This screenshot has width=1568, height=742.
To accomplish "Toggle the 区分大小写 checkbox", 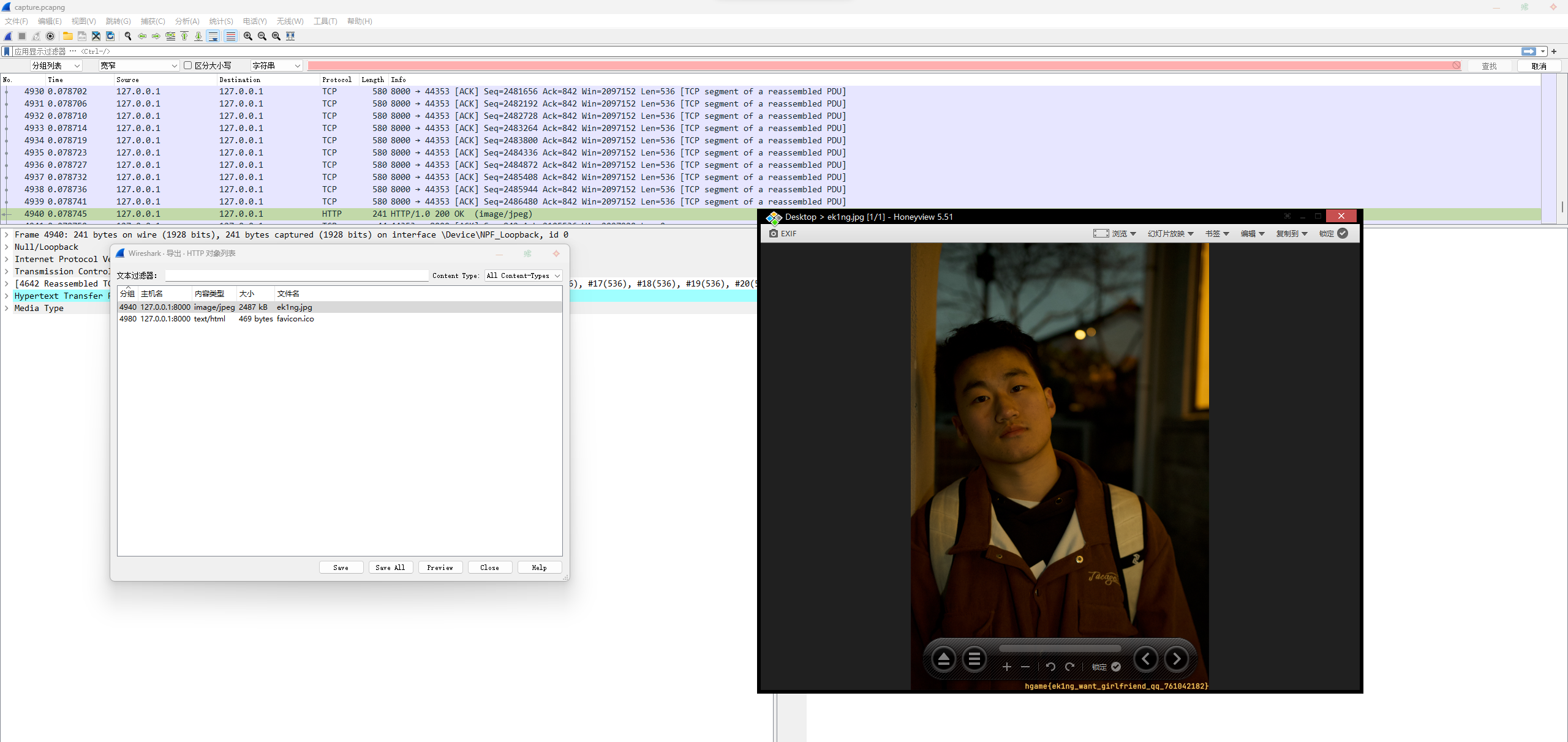I will click(188, 66).
